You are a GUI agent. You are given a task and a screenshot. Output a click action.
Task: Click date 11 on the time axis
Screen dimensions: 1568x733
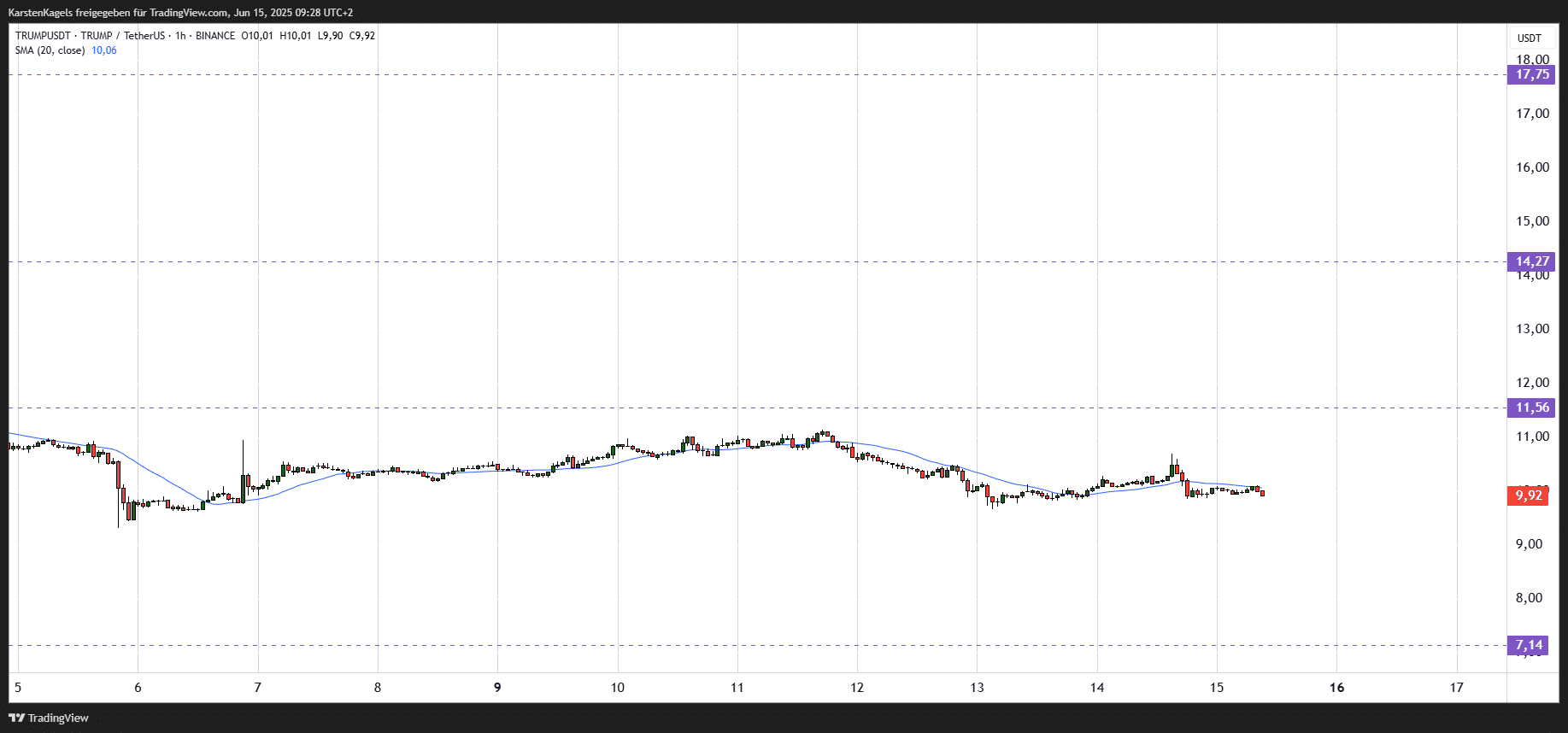(x=737, y=687)
